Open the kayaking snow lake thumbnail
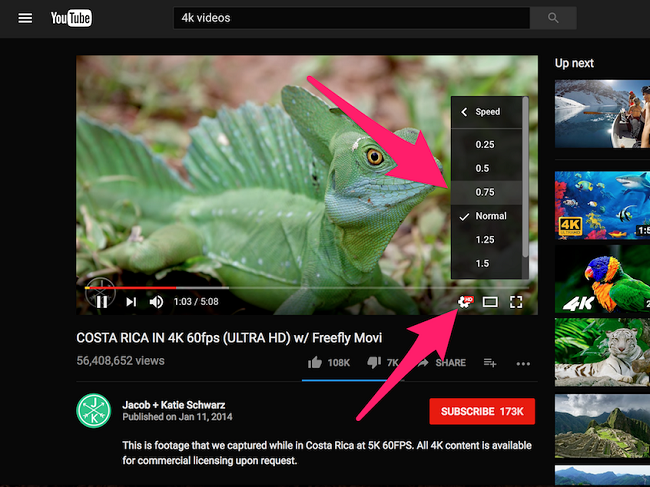Screen dimensions: 650x487 coord(602,114)
